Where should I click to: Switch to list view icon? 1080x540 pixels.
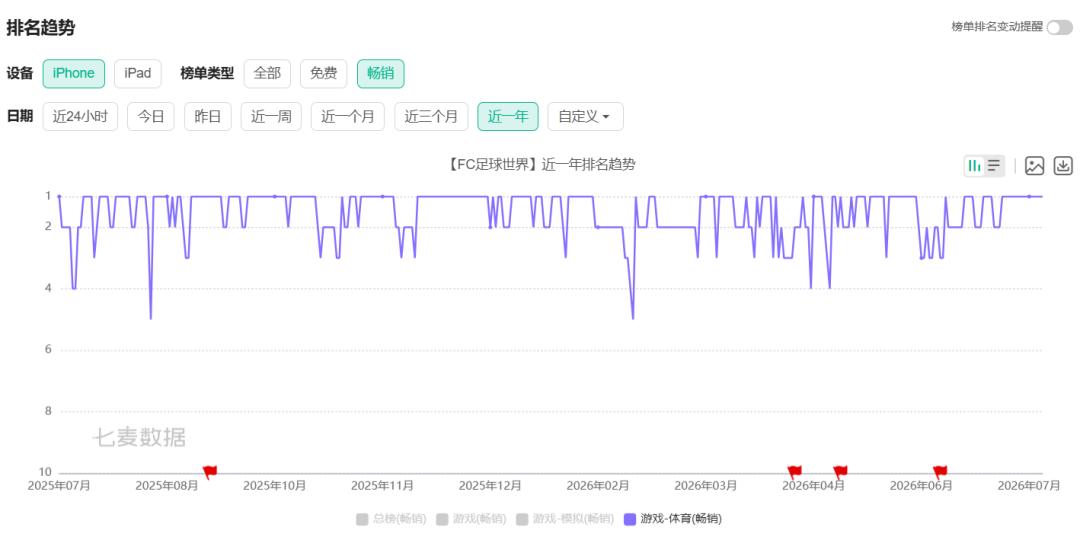pos(994,165)
